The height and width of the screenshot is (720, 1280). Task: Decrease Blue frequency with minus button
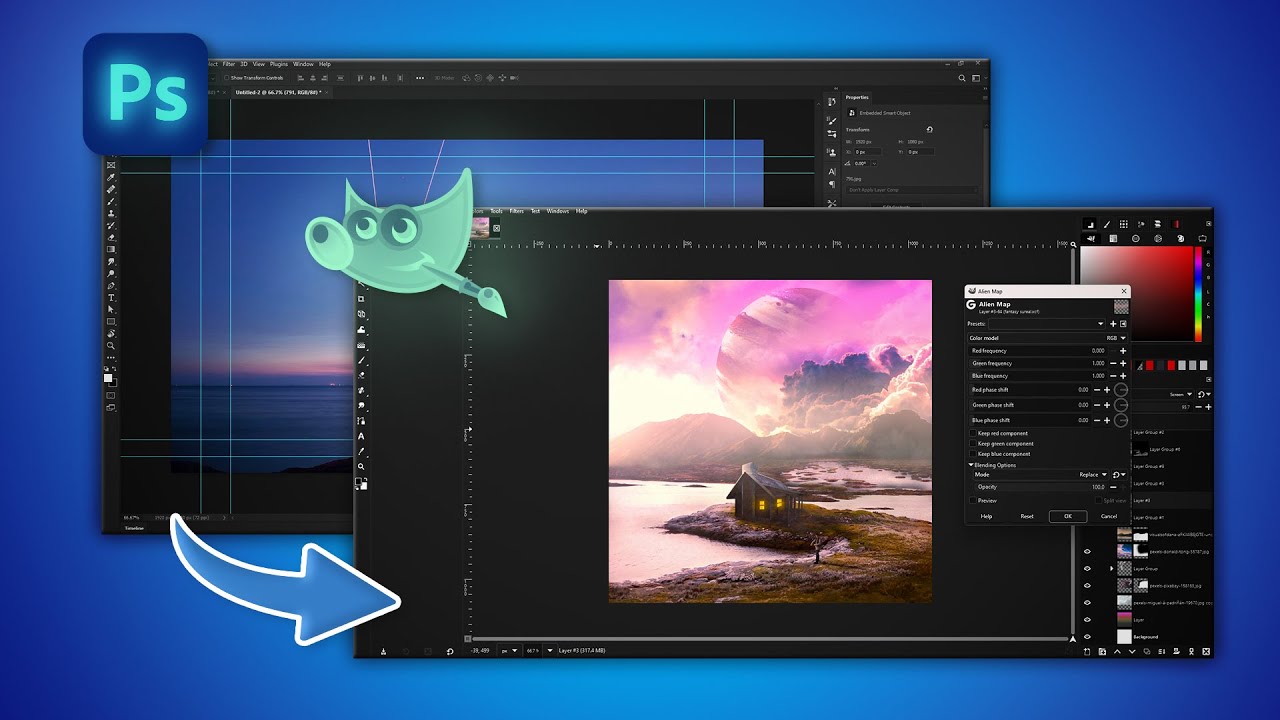tap(1113, 376)
